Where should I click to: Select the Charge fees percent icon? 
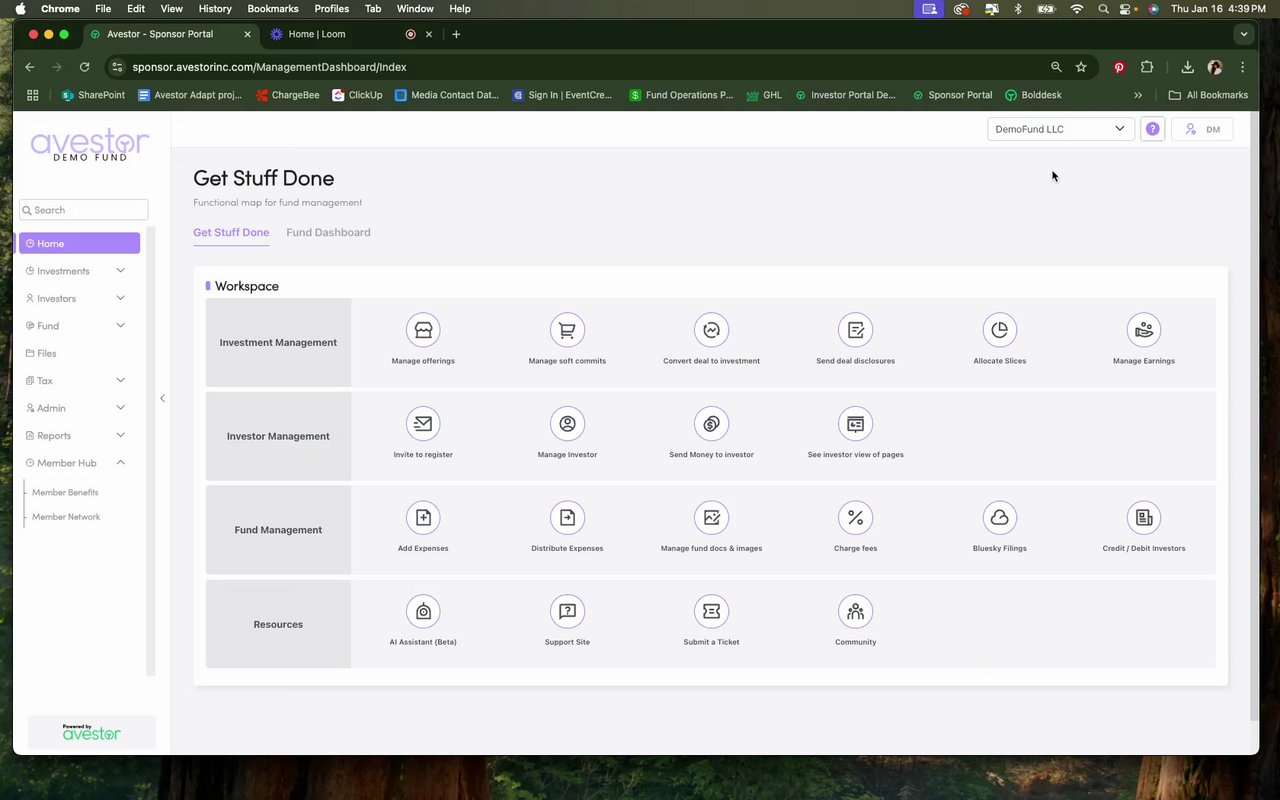click(855, 517)
